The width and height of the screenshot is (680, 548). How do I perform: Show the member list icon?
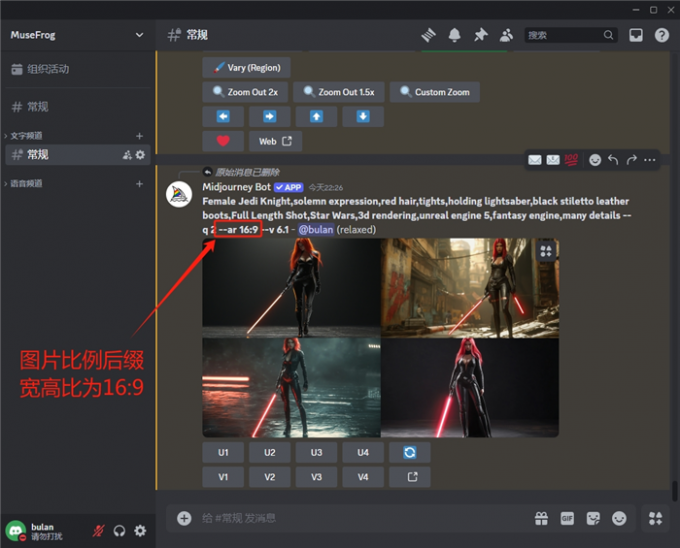[506, 35]
